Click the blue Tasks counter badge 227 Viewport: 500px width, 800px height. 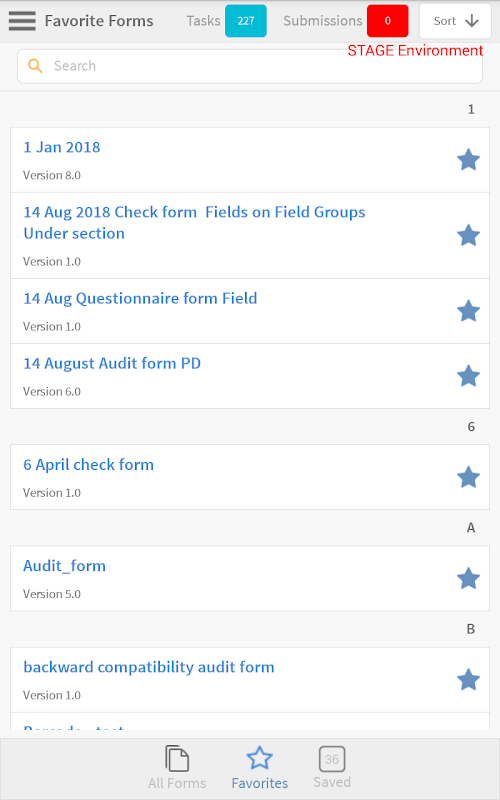246,21
